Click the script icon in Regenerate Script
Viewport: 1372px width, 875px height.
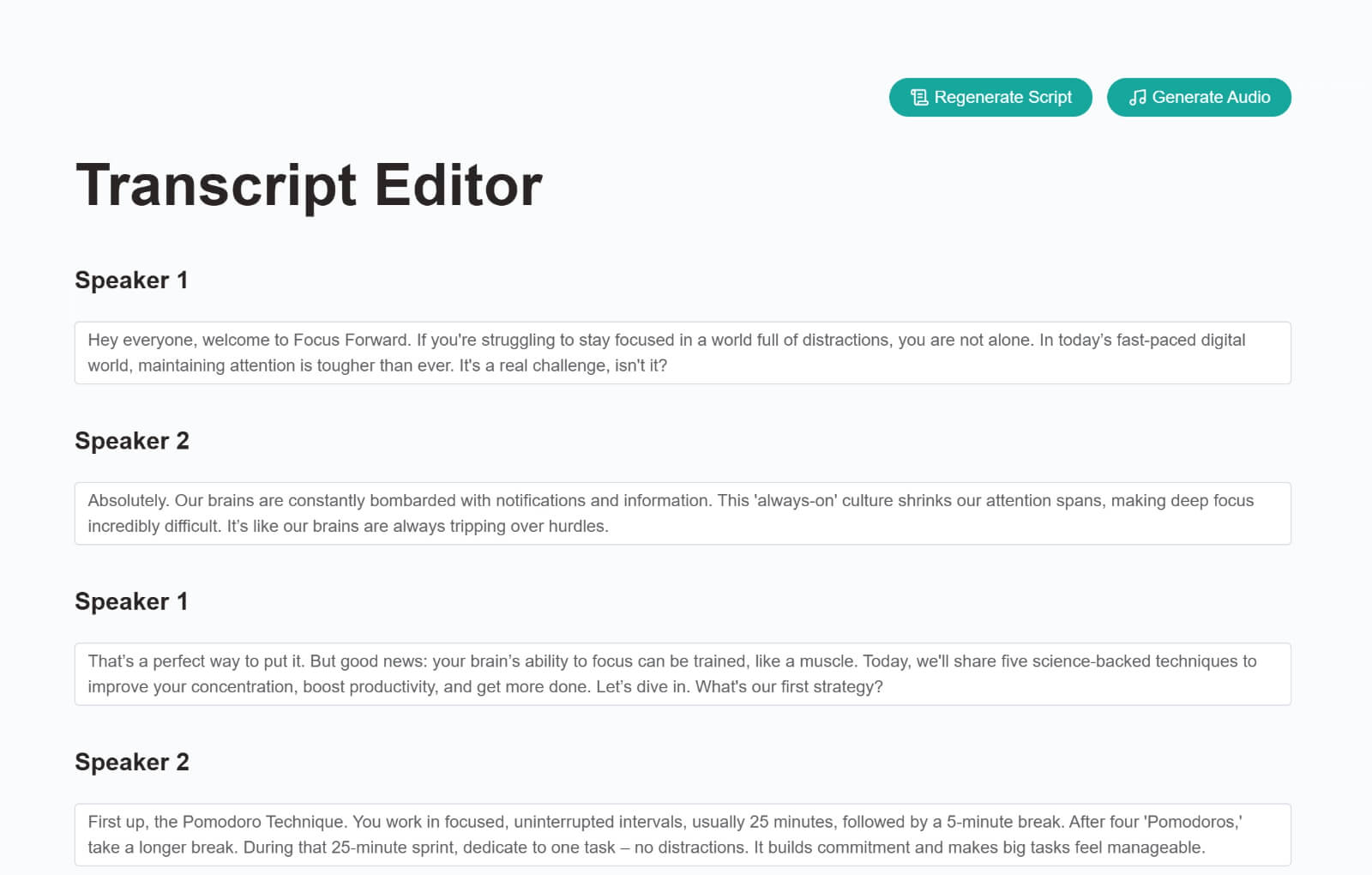click(x=918, y=98)
